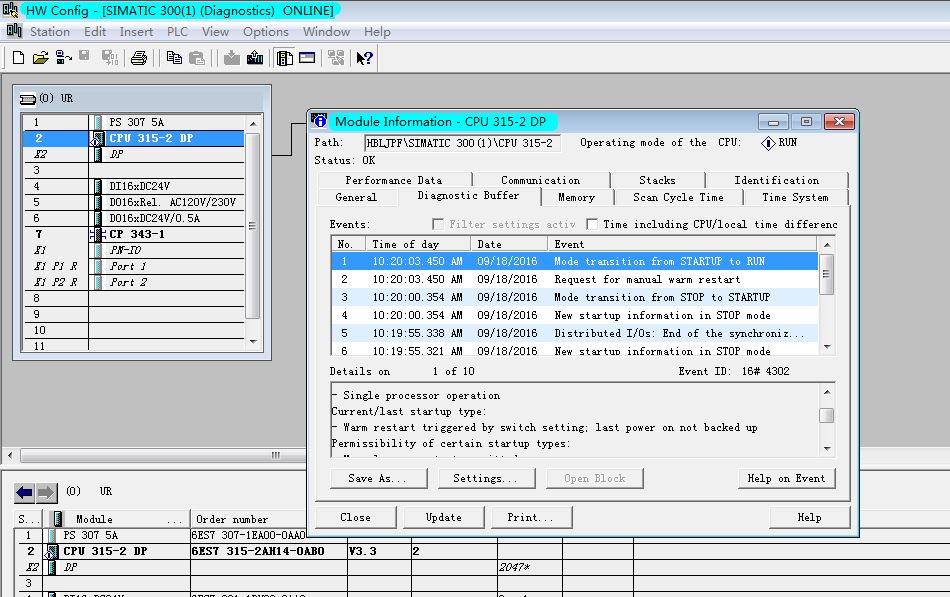Click the Close button in dialog

(356, 517)
